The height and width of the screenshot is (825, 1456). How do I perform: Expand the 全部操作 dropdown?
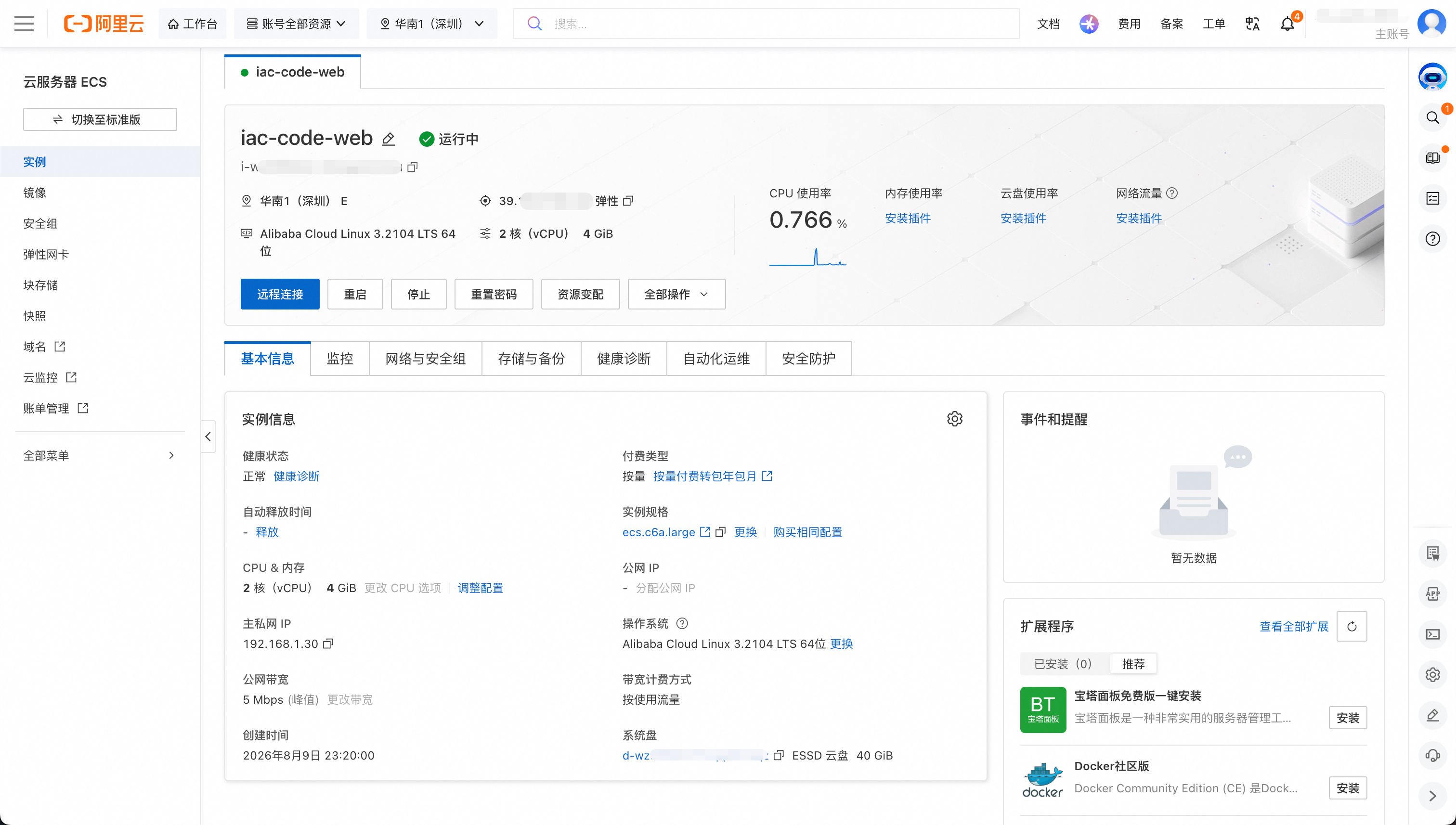click(676, 294)
